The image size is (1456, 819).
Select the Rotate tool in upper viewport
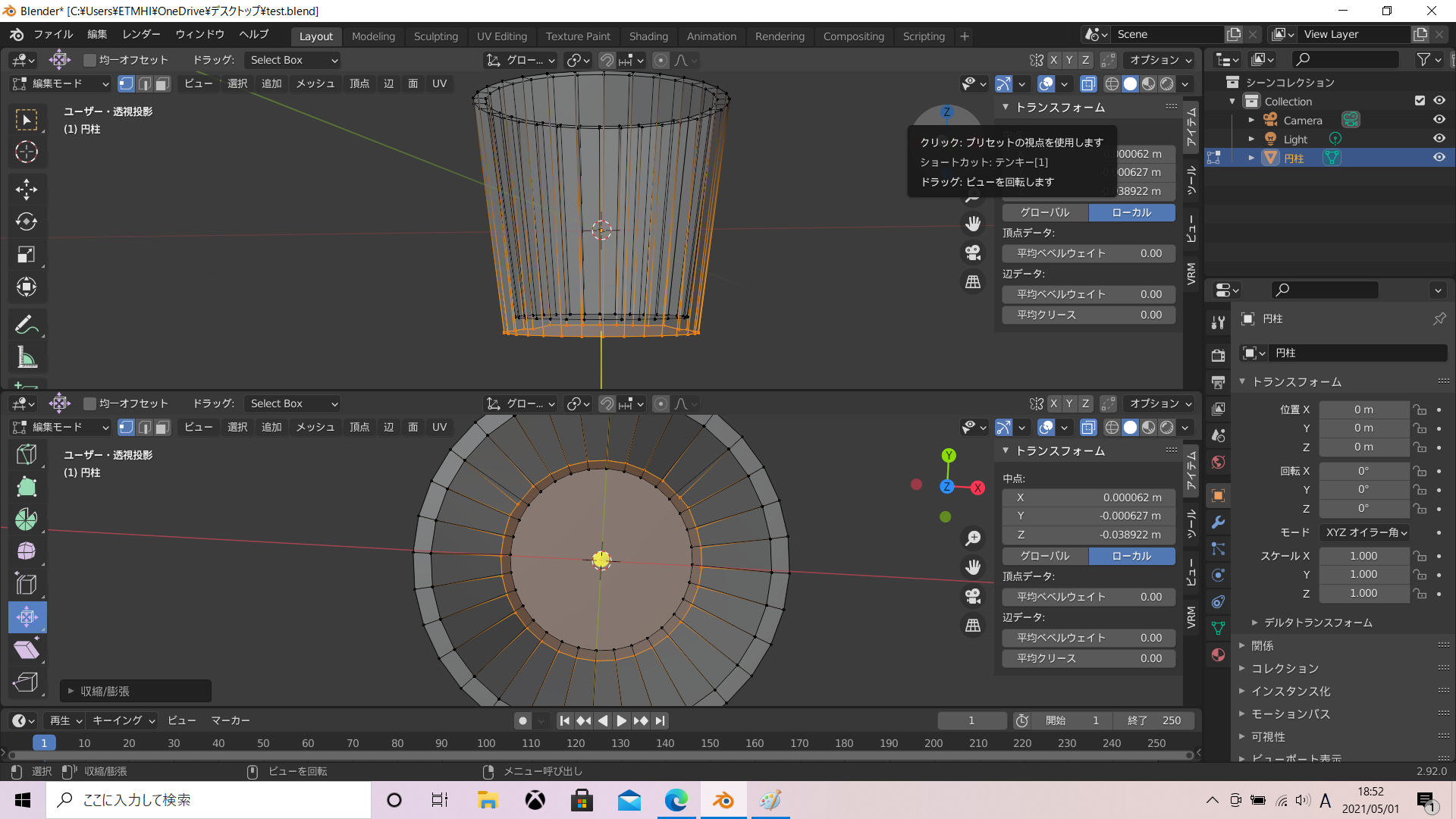(x=27, y=221)
